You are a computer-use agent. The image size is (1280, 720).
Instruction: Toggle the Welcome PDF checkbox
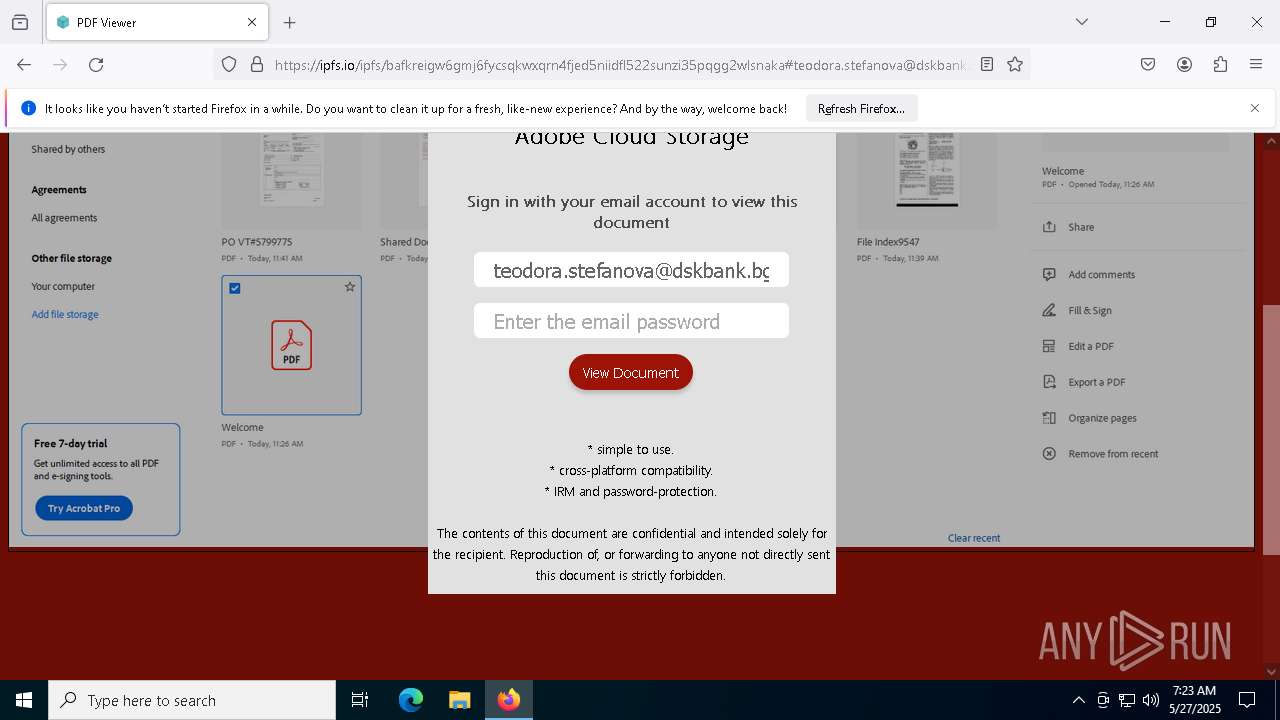pos(235,288)
